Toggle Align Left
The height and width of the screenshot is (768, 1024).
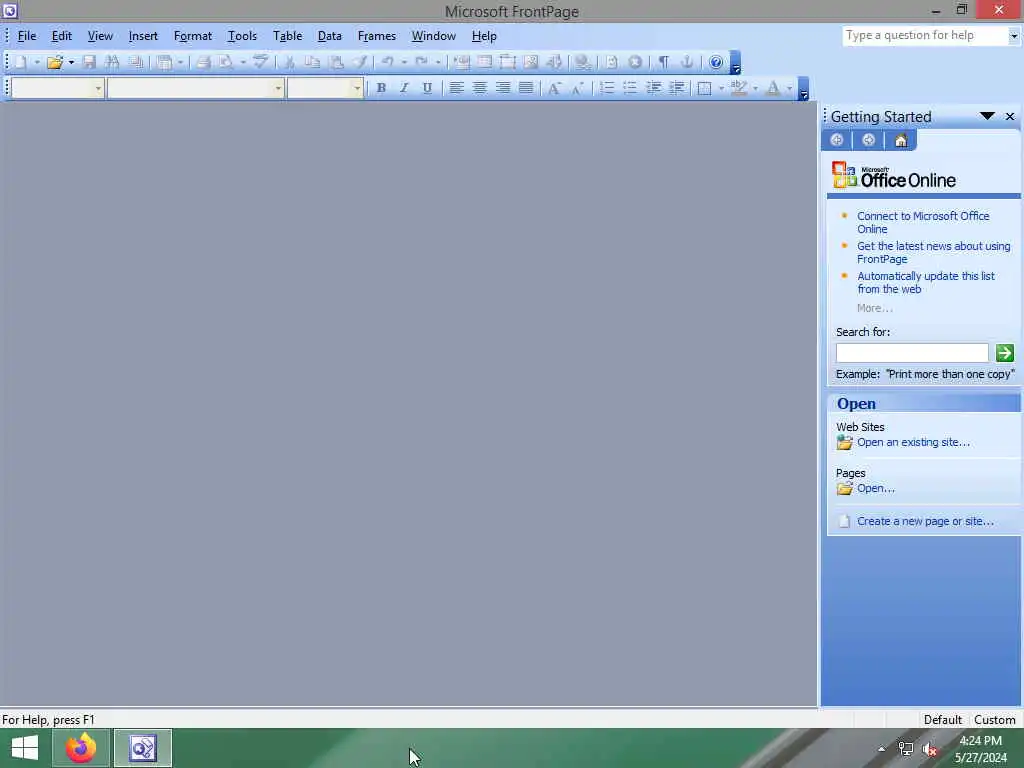point(456,88)
